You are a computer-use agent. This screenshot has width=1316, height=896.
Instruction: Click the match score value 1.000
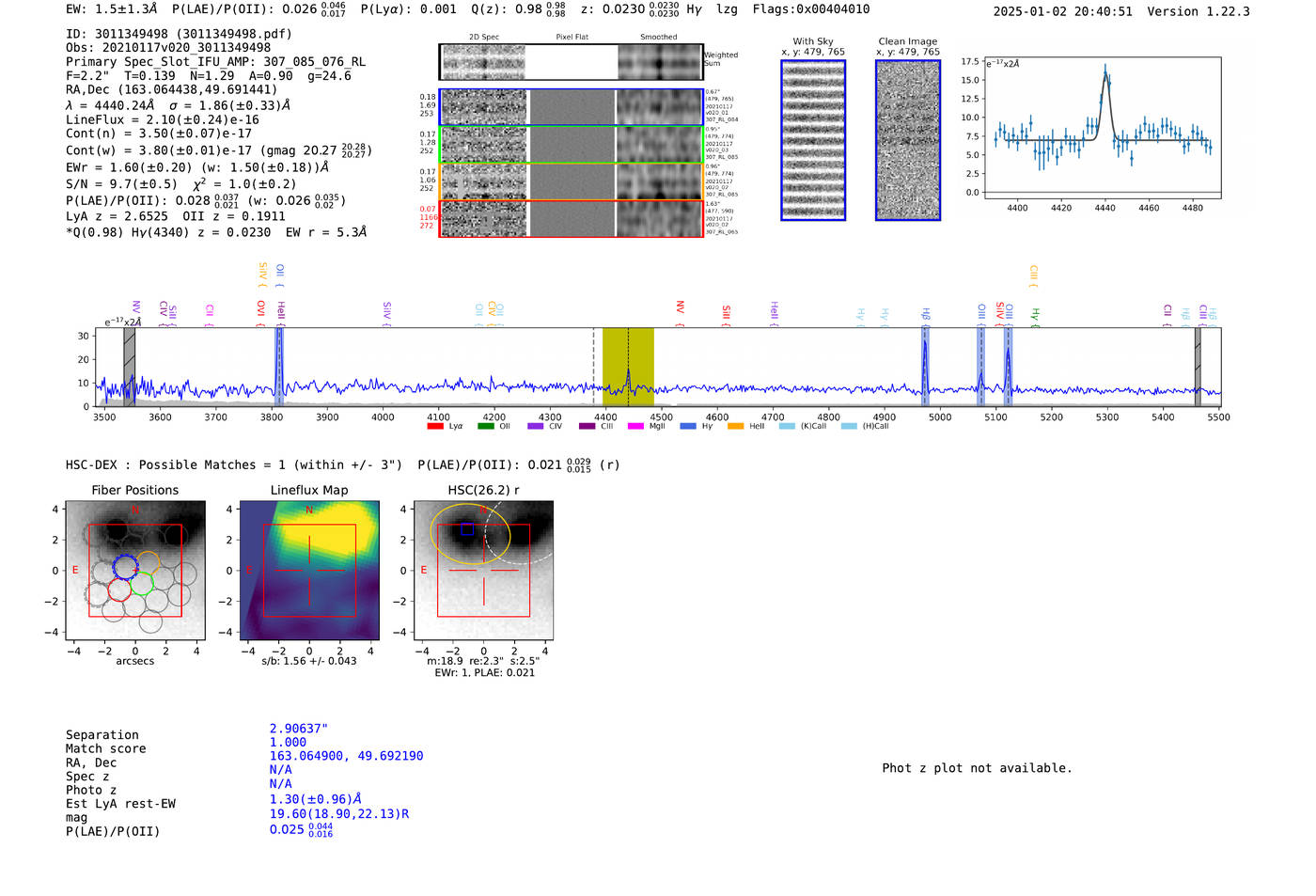[288, 743]
